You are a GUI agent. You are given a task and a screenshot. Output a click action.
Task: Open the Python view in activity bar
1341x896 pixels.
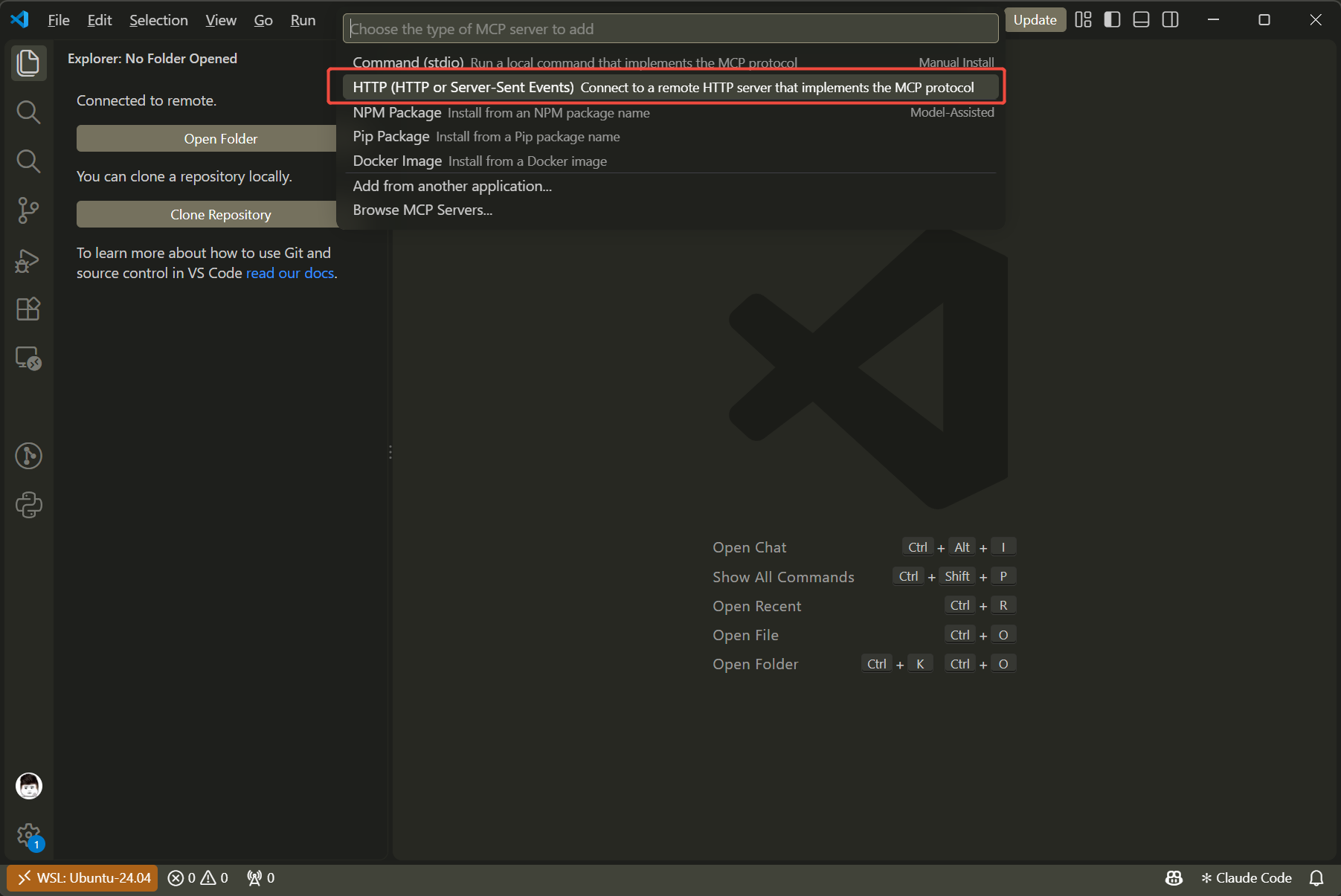click(28, 505)
